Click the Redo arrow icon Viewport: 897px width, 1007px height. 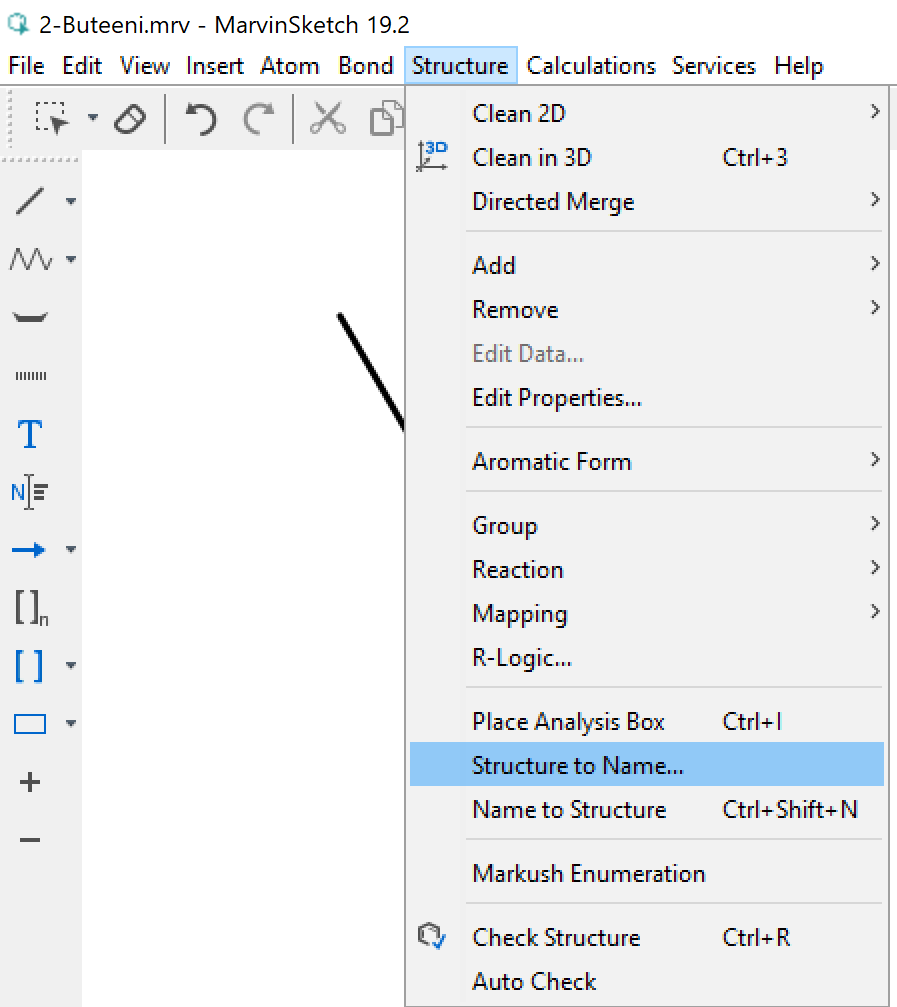(x=259, y=119)
